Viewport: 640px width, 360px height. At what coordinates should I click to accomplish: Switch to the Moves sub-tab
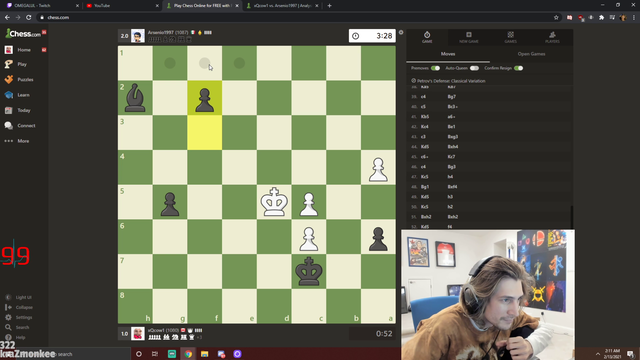pos(448,54)
